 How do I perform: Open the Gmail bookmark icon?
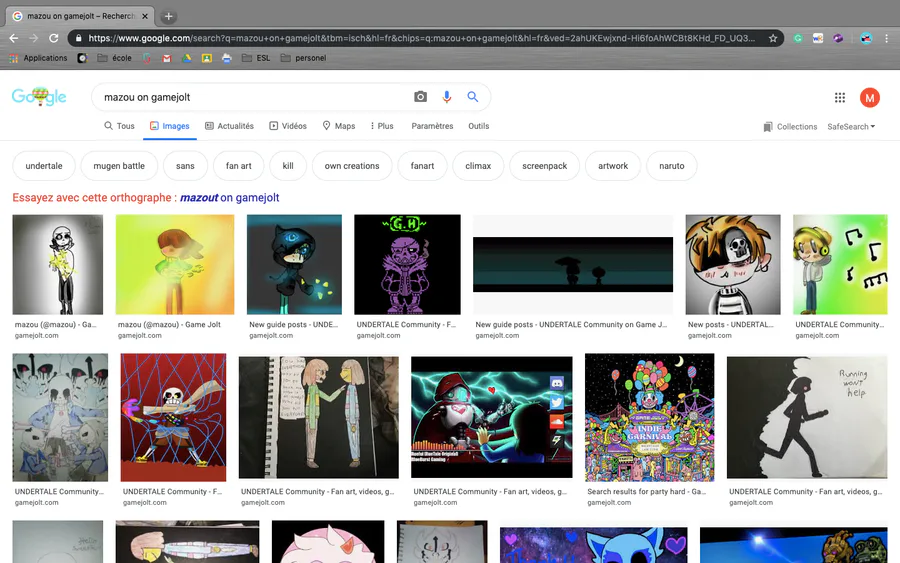166,58
